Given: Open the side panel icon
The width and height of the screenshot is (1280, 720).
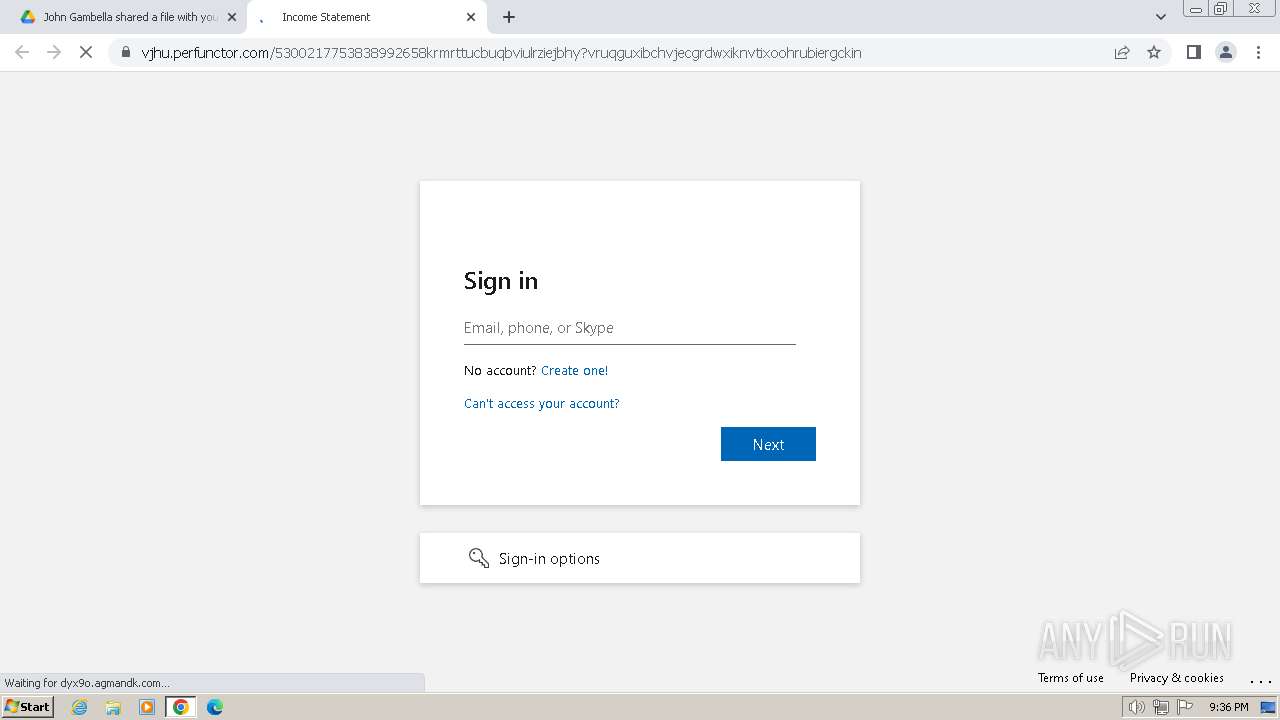Looking at the screenshot, I should 1193,53.
